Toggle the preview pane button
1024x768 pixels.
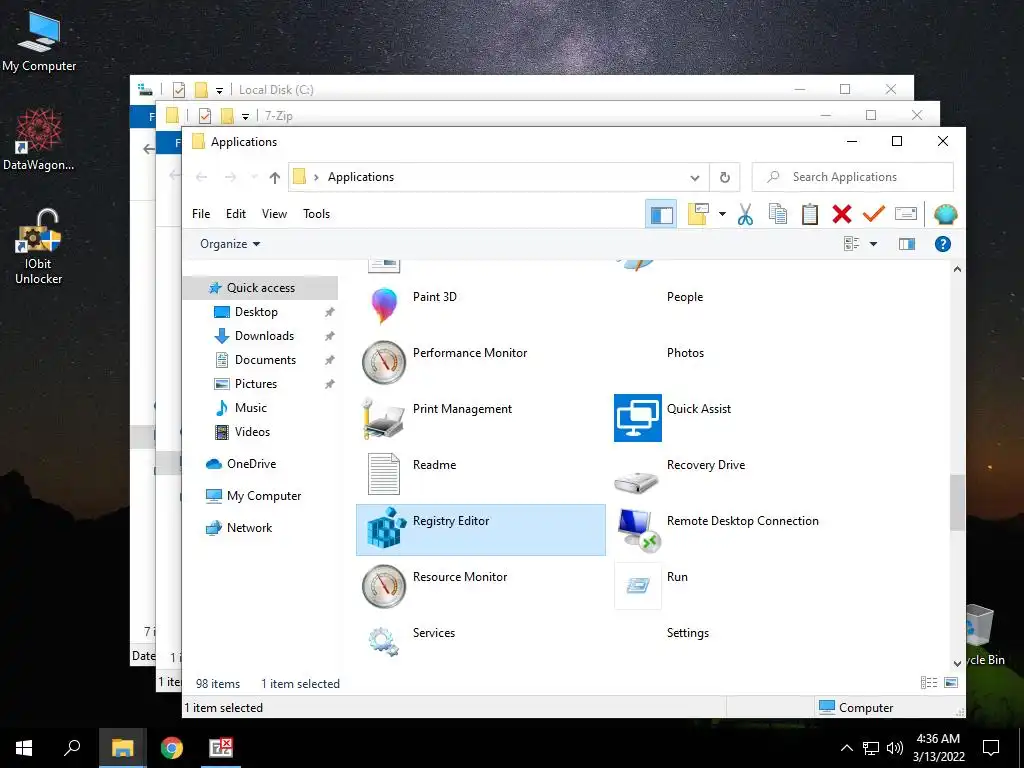906,244
